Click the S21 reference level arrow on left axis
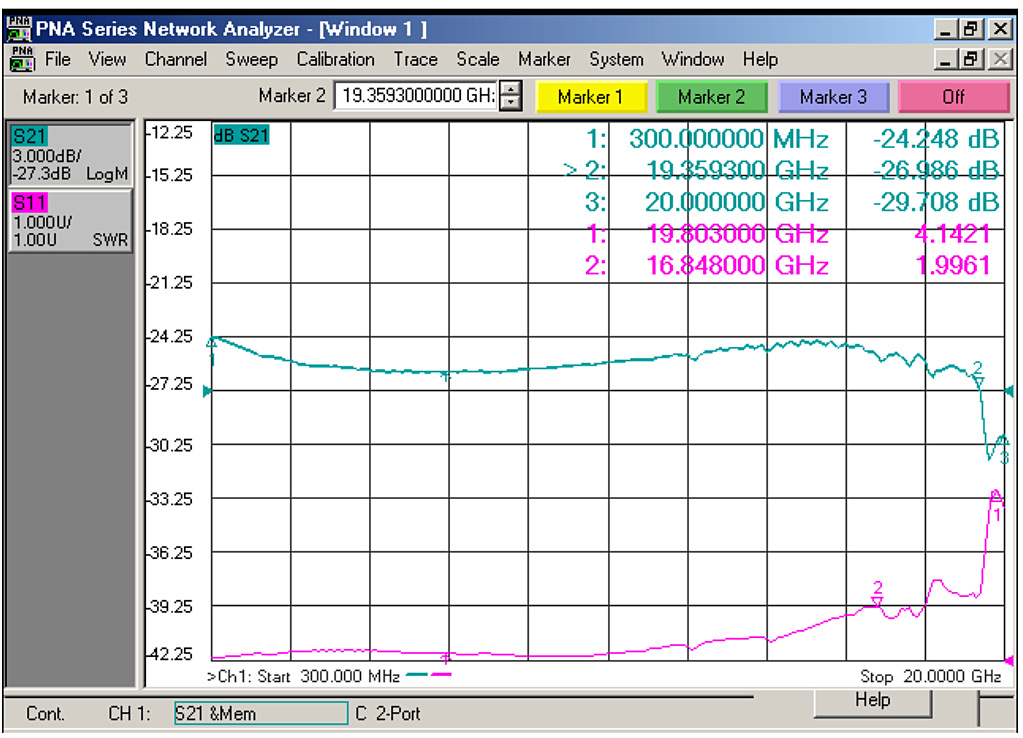Image resolution: width=1023 pixels, height=738 pixels. click(208, 392)
